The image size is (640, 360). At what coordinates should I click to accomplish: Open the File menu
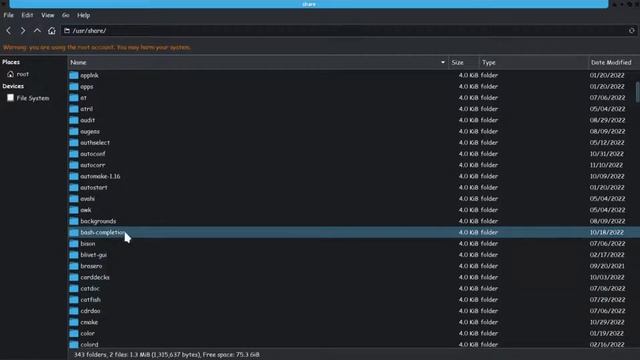[x=9, y=15]
